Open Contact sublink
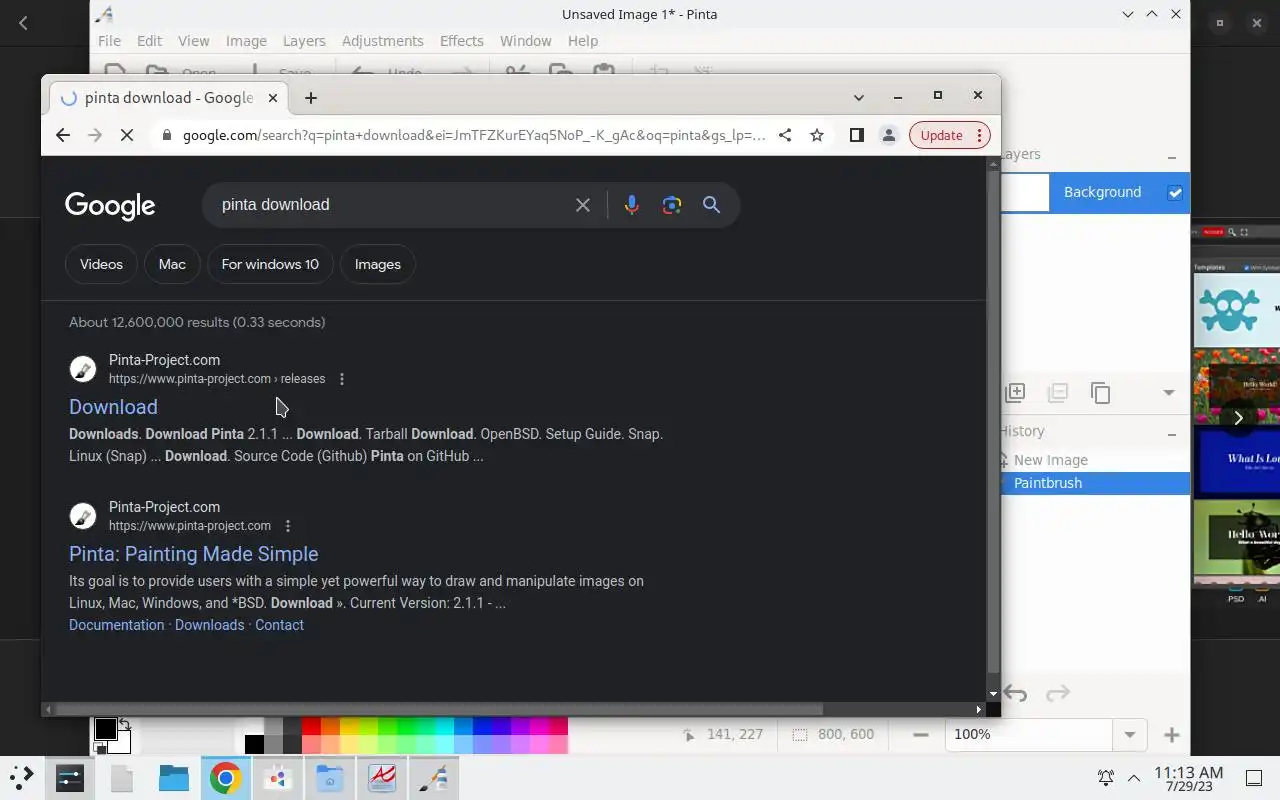Viewport: 1280px width, 800px height. 279,625
